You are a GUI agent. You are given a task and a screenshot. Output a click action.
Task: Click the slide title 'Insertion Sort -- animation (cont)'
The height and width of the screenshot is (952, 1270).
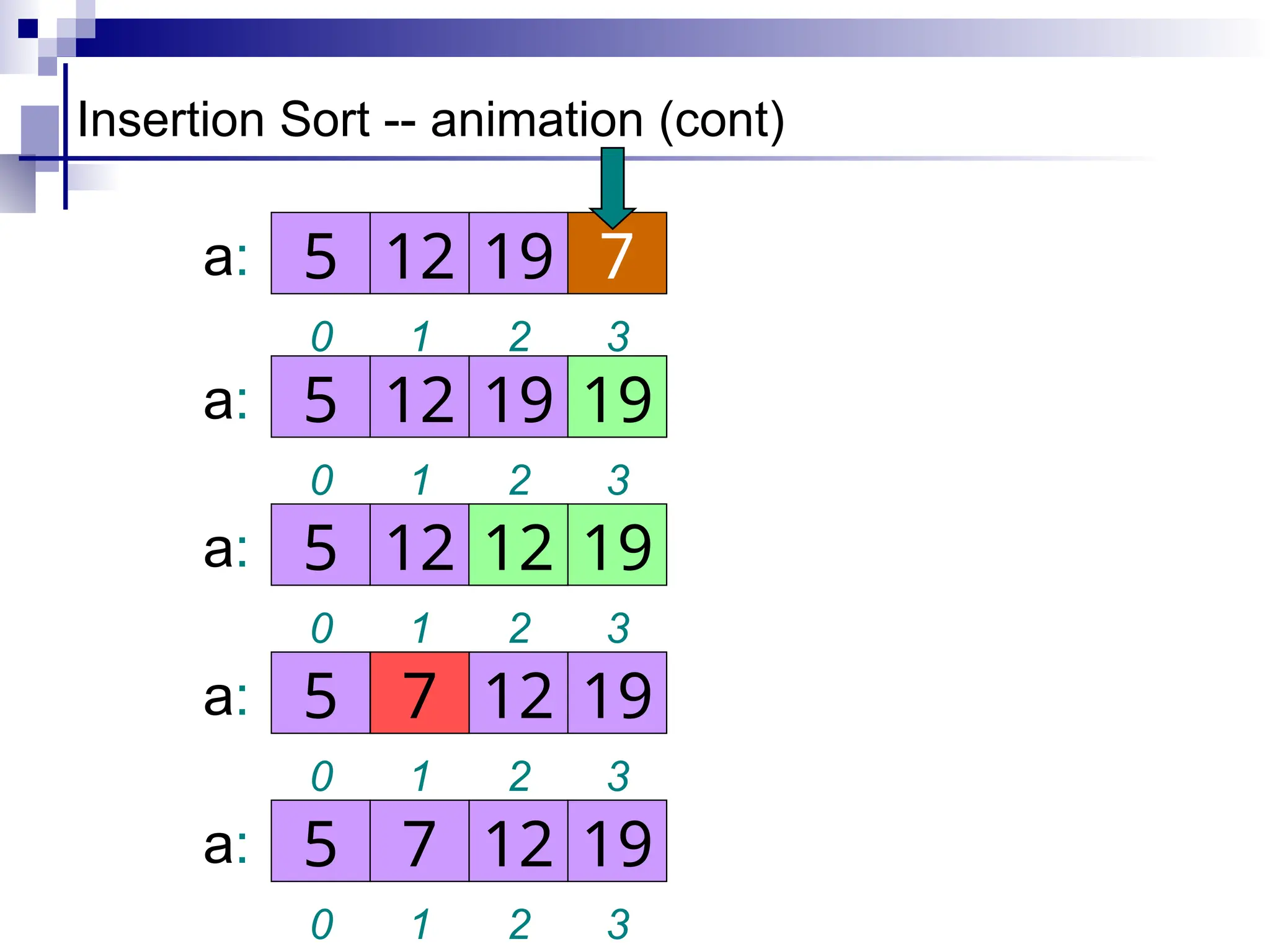430,120
